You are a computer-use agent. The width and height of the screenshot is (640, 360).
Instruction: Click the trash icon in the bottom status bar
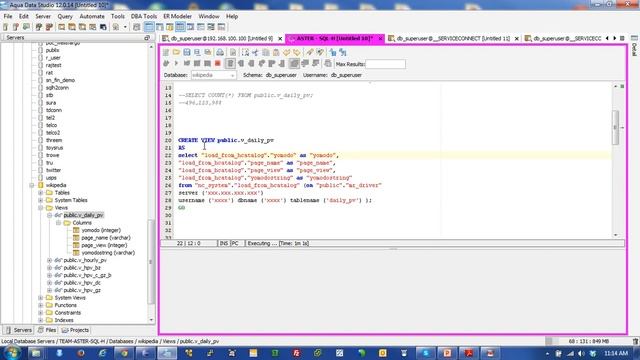635,341
